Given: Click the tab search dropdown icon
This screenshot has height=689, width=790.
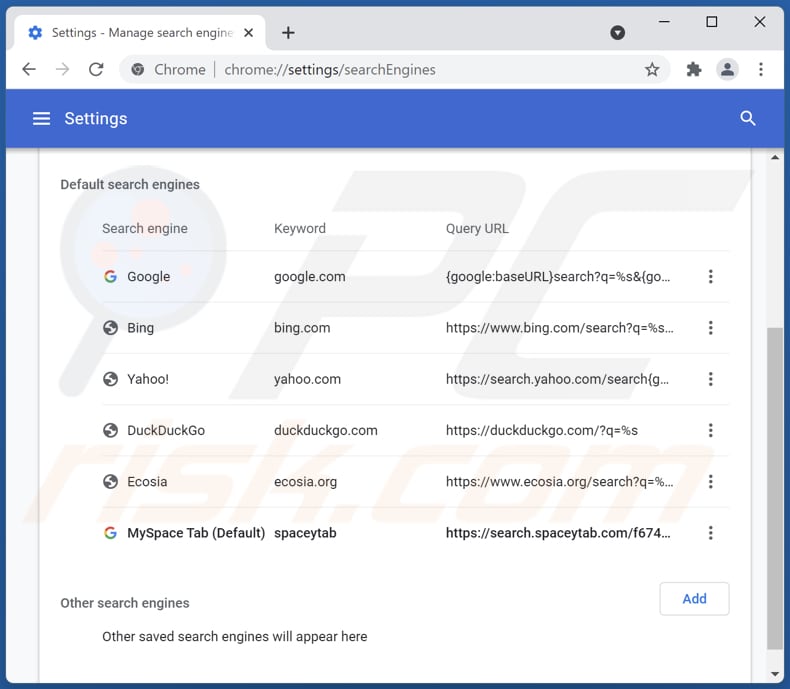Looking at the screenshot, I should click(x=617, y=33).
